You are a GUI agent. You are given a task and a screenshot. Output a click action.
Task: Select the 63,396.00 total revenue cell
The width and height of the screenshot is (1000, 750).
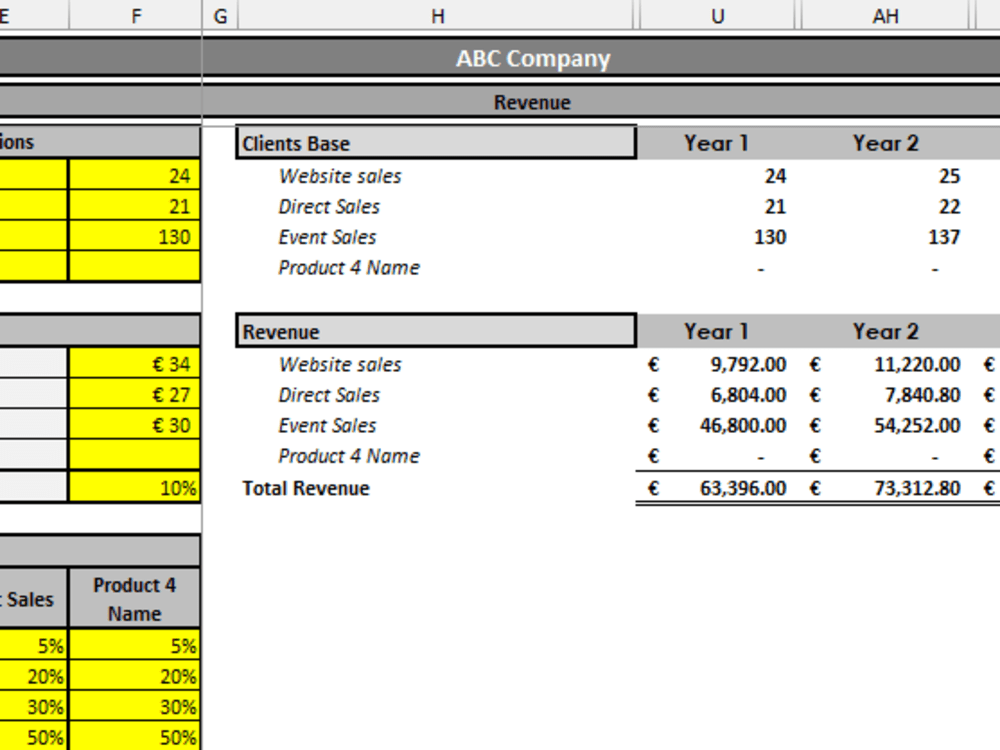(x=717, y=489)
